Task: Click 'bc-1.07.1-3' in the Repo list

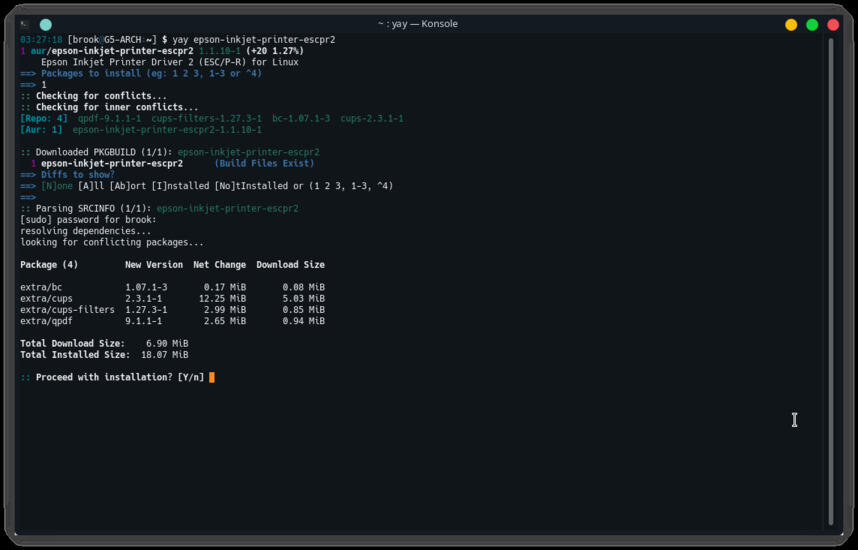Action: pyautogui.click(x=301, y=118)
